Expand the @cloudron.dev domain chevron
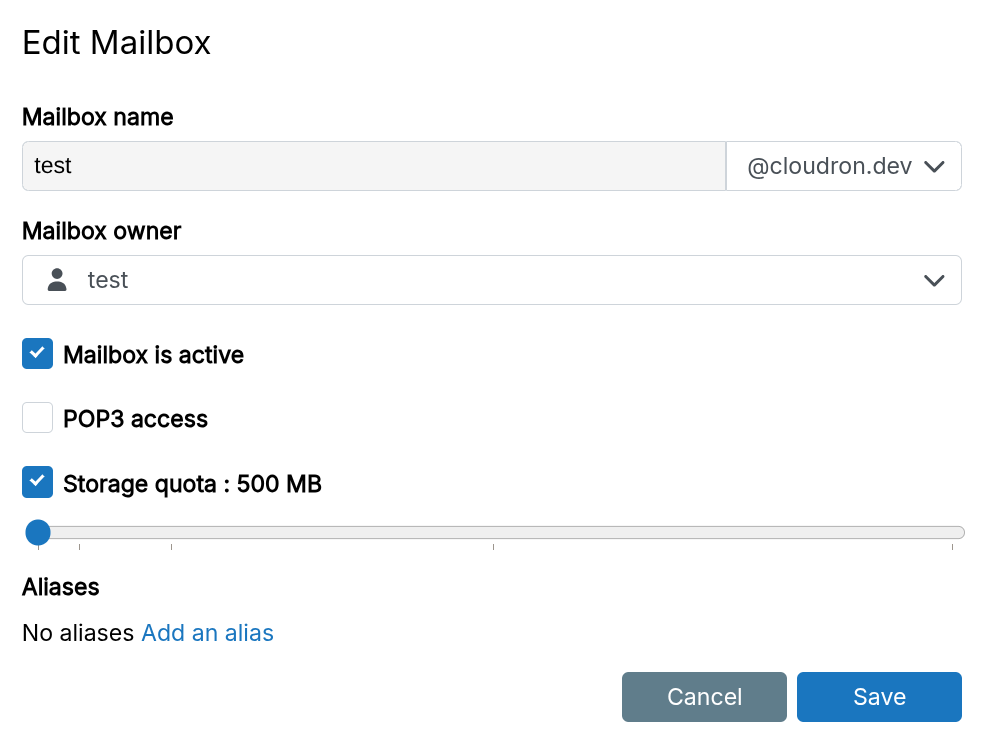Image resolution: width=983 pixels, height=743 pixels. [x=934, y=167]
